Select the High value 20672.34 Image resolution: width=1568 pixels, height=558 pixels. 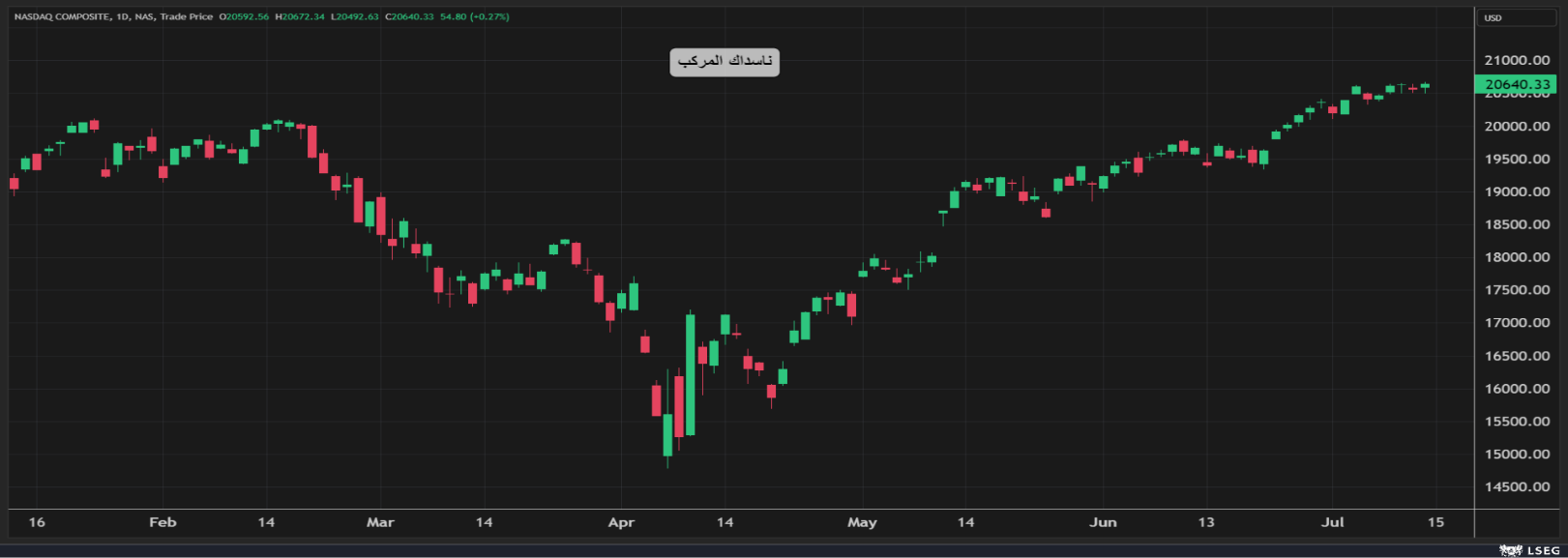click(x=303, y=16)
